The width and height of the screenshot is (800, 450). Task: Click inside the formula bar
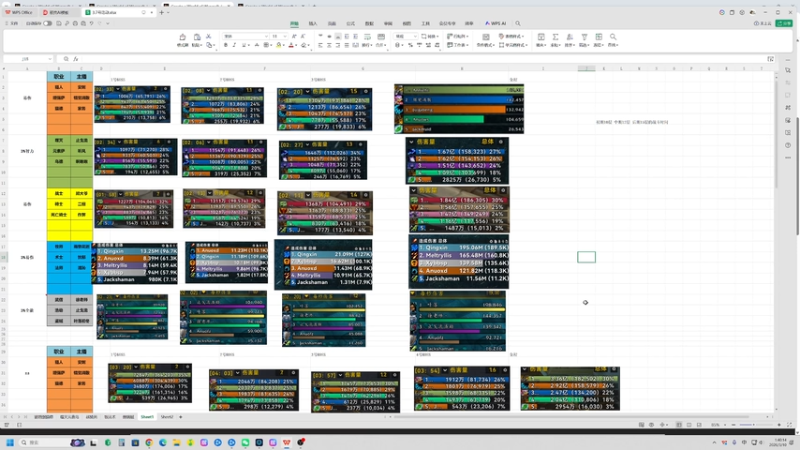(423, 59)
